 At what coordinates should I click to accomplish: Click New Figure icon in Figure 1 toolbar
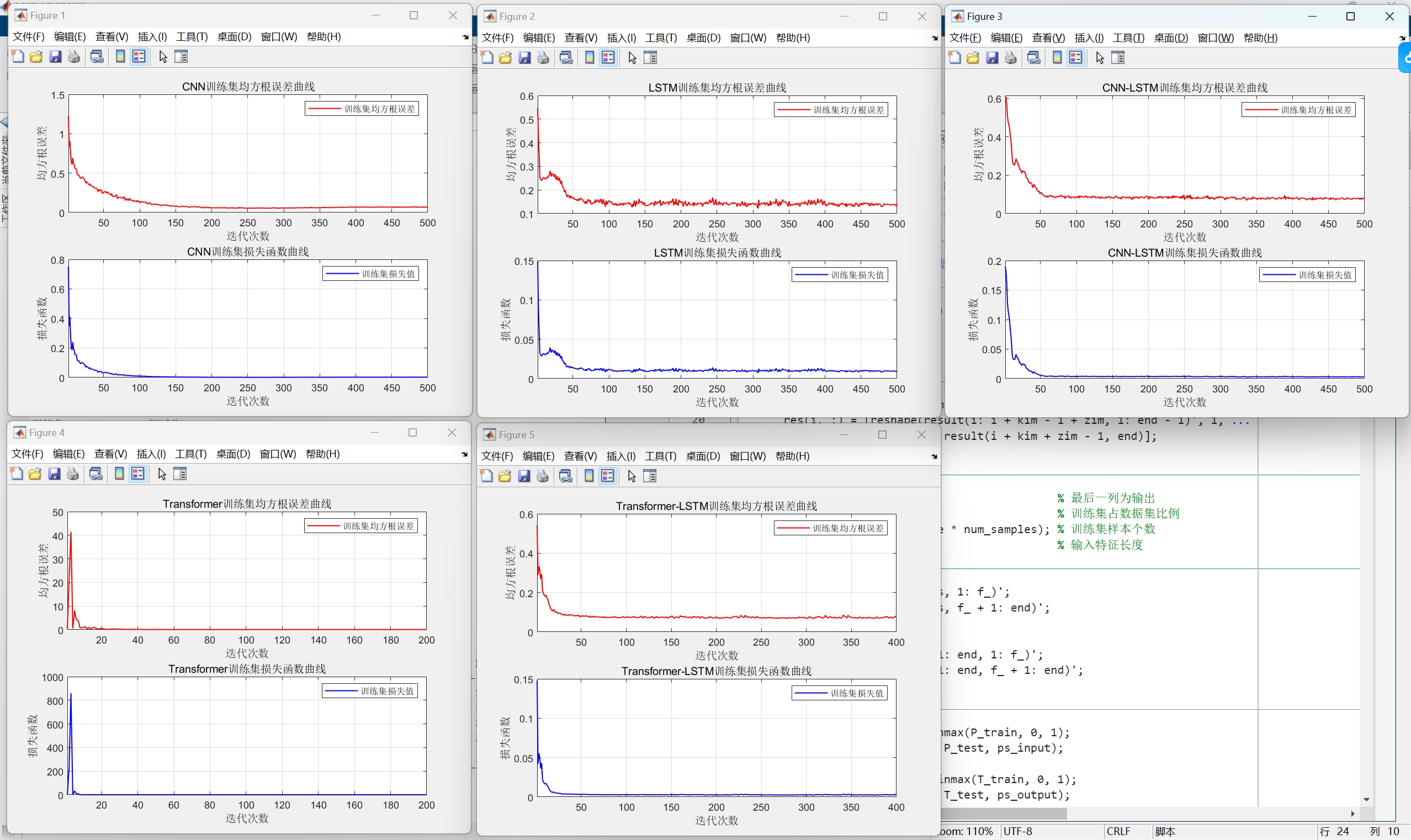[18, 57]
